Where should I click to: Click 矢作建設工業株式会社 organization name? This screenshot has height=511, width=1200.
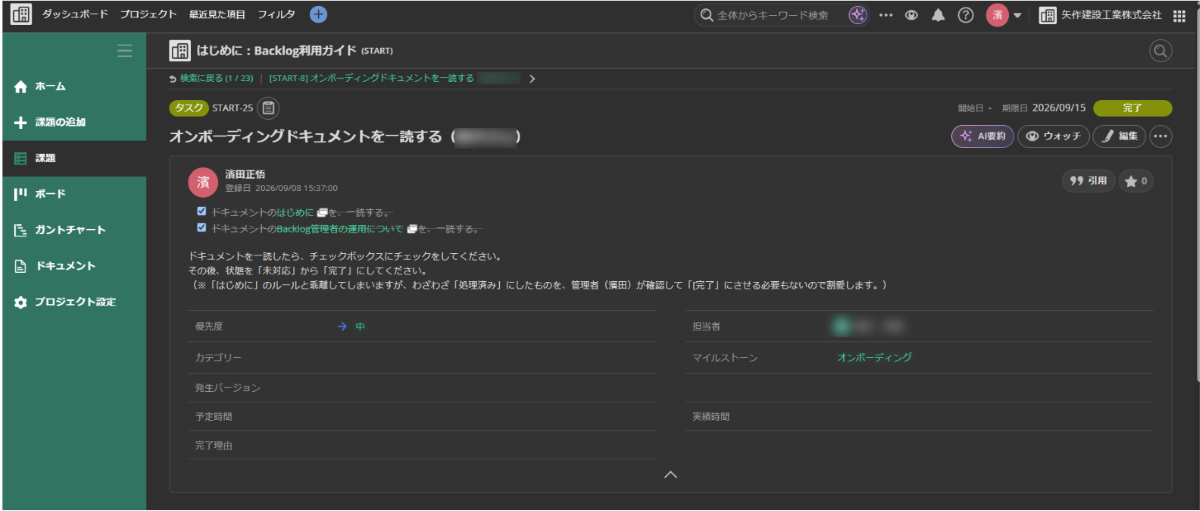1111,15
